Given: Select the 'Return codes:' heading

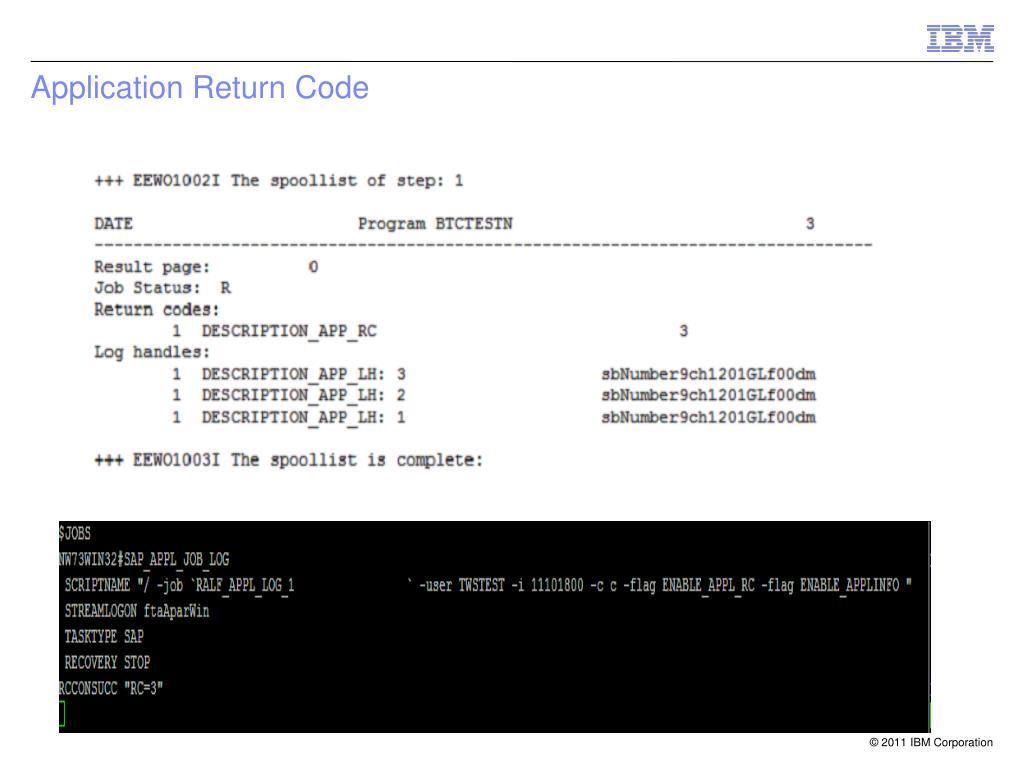Looking at the screenshot, I should [x=157, y=310].
